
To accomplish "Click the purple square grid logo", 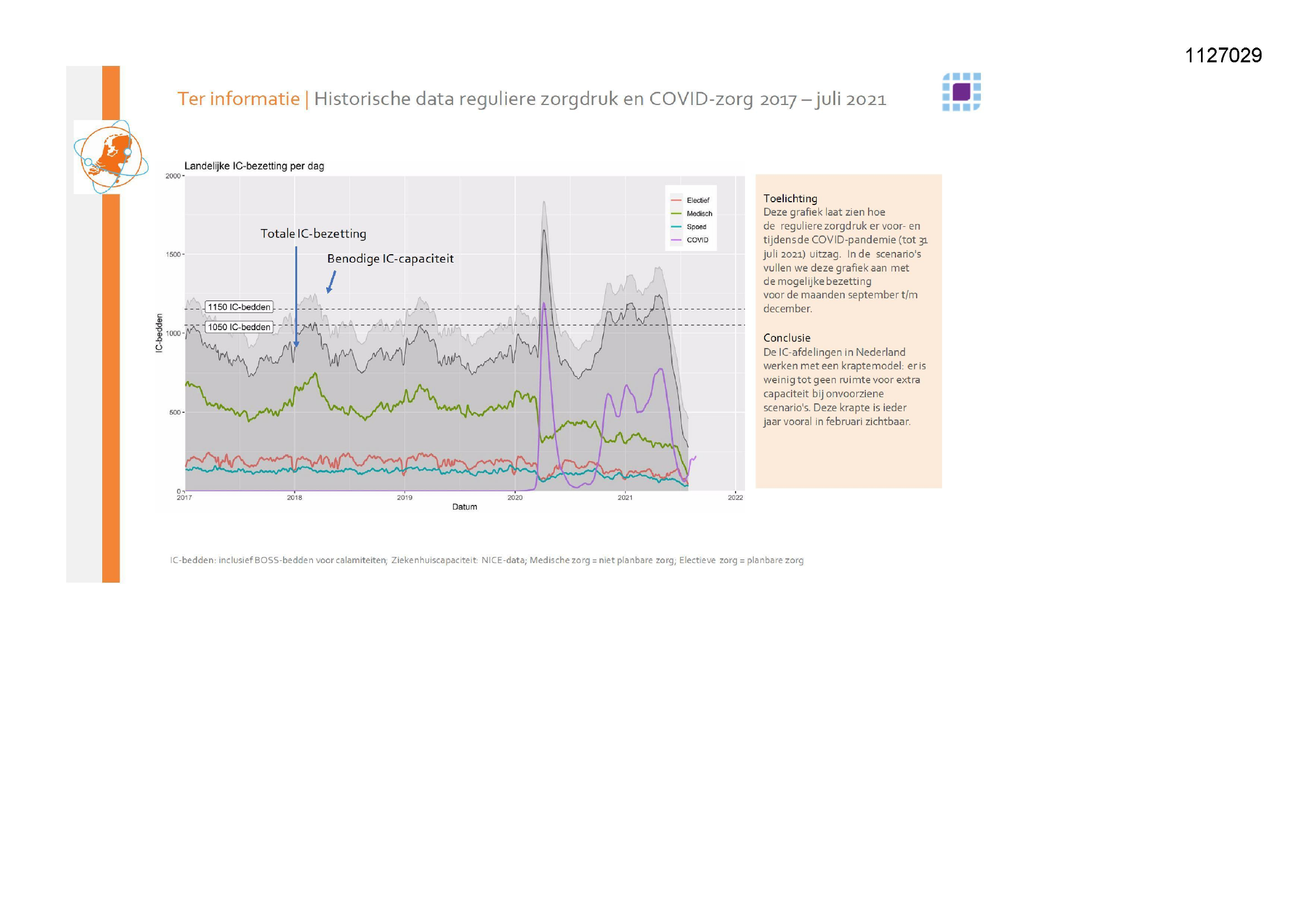I will click(x=961, y=92).
